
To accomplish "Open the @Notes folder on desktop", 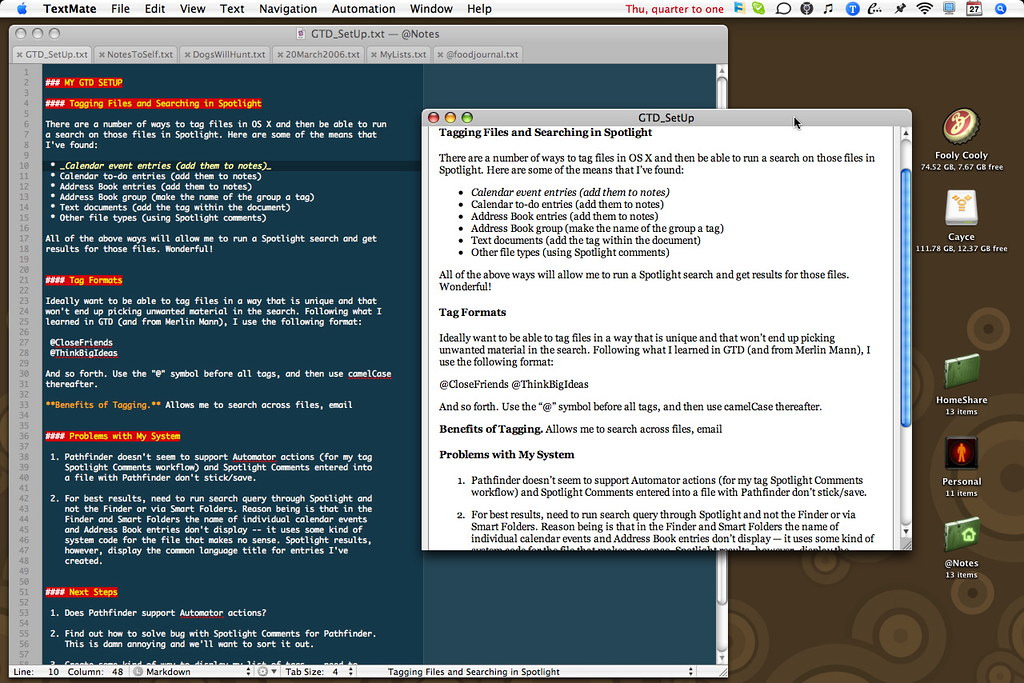I will point(961,534).
